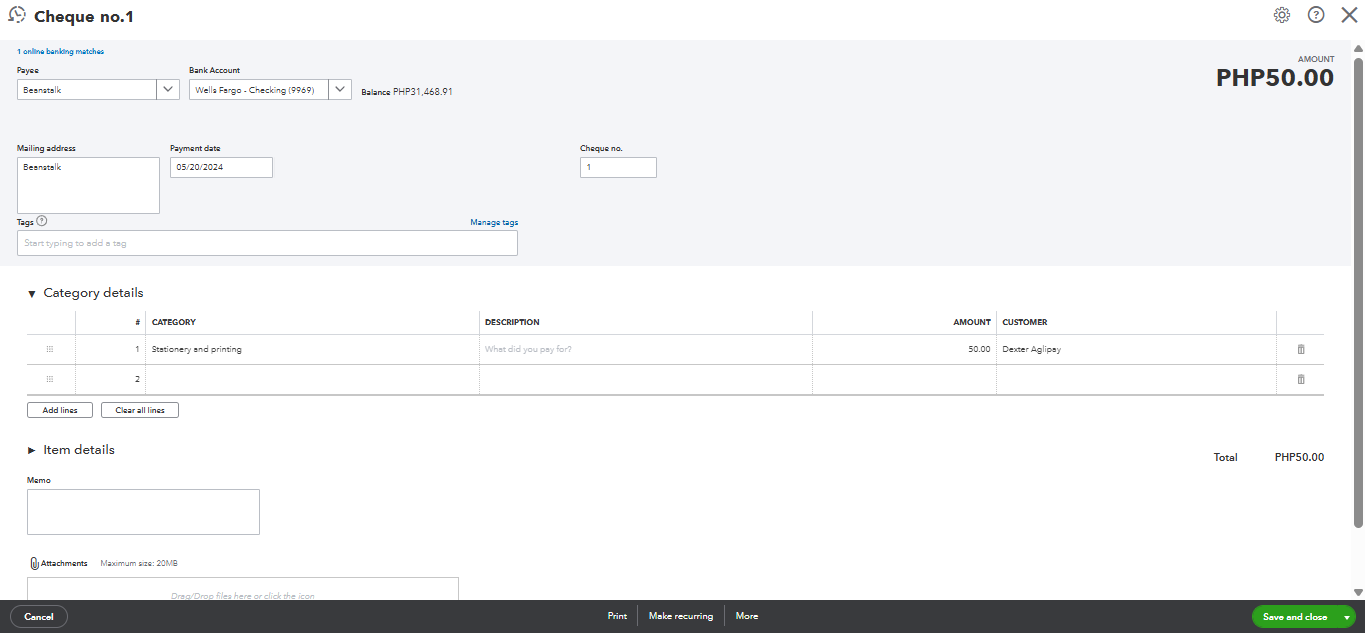Click into the Memo text box
The image size is (1365, 633).
click(143, 512)
